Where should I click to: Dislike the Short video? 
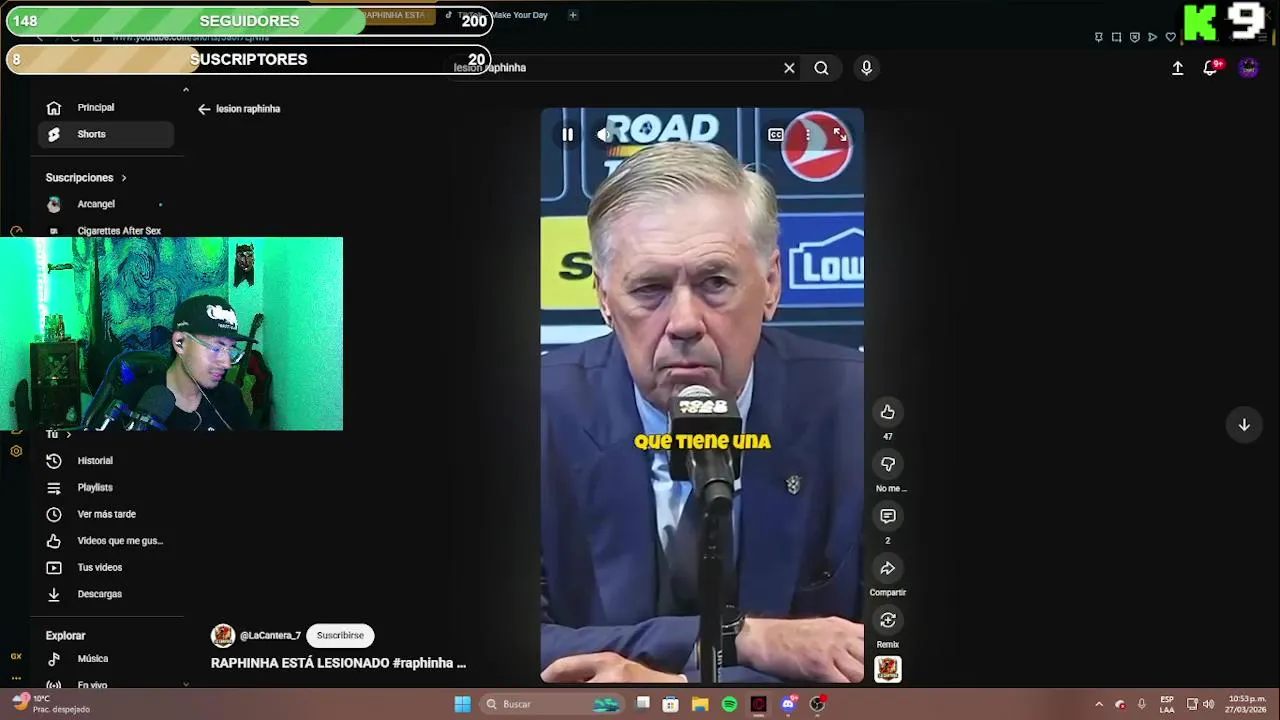[887, 464]
